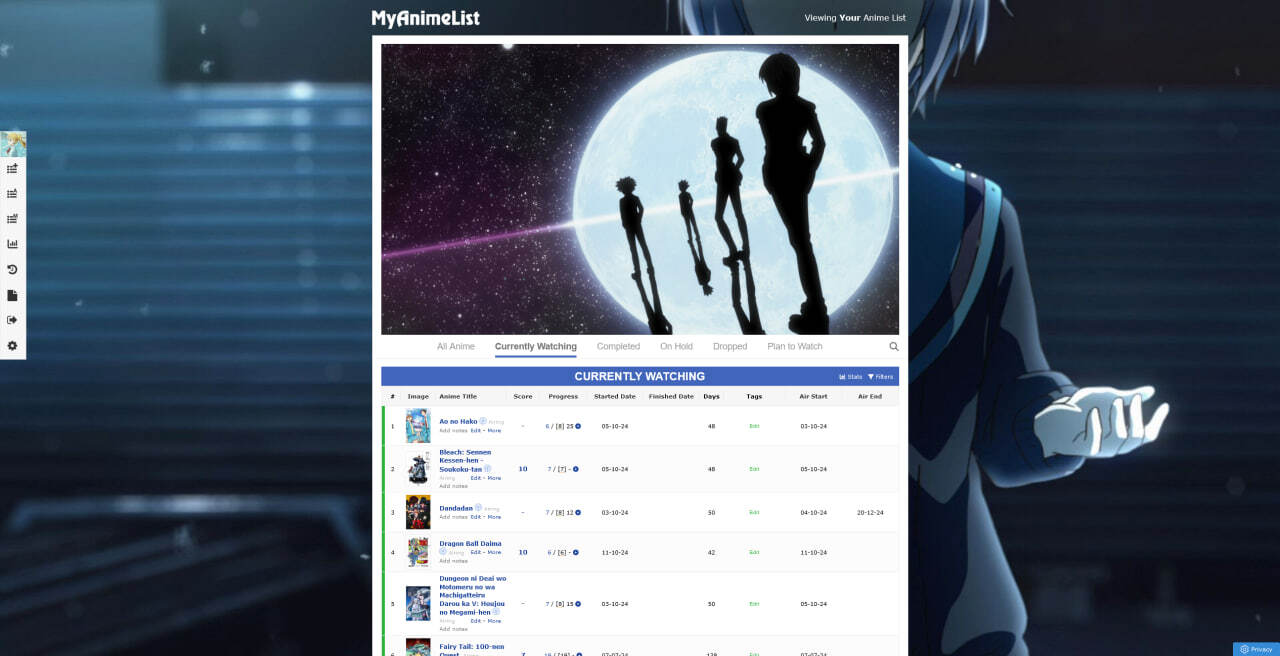Click the Ao no Hako cover thumbnail
The height and width of the screenshot is (656, 1280).
418,426
